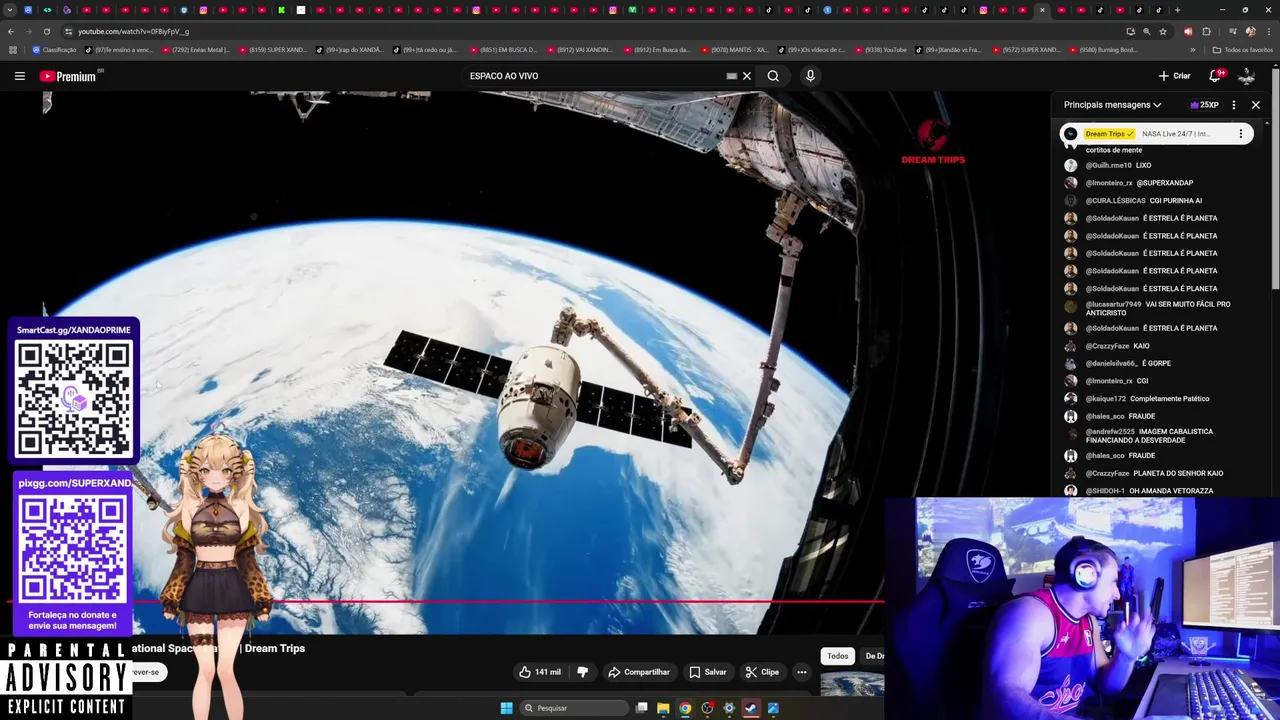
Task: Open the browser apps grid icon
Action: [12, 49]
